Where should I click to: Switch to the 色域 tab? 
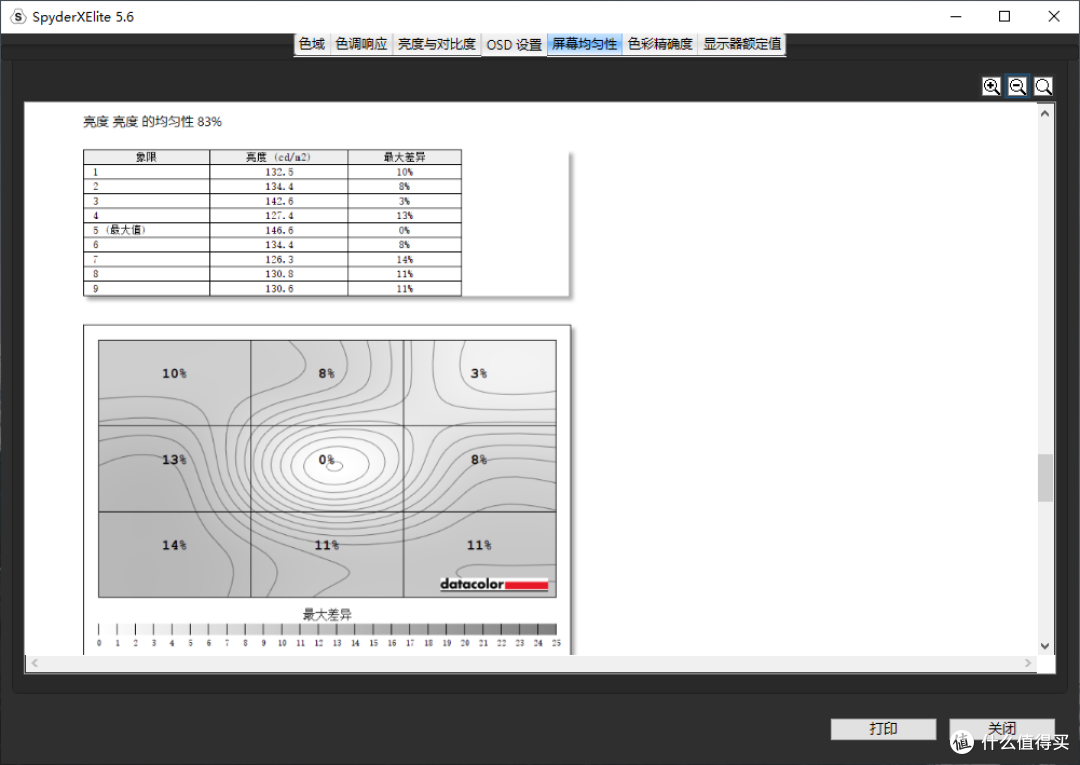tap(312, 44)
